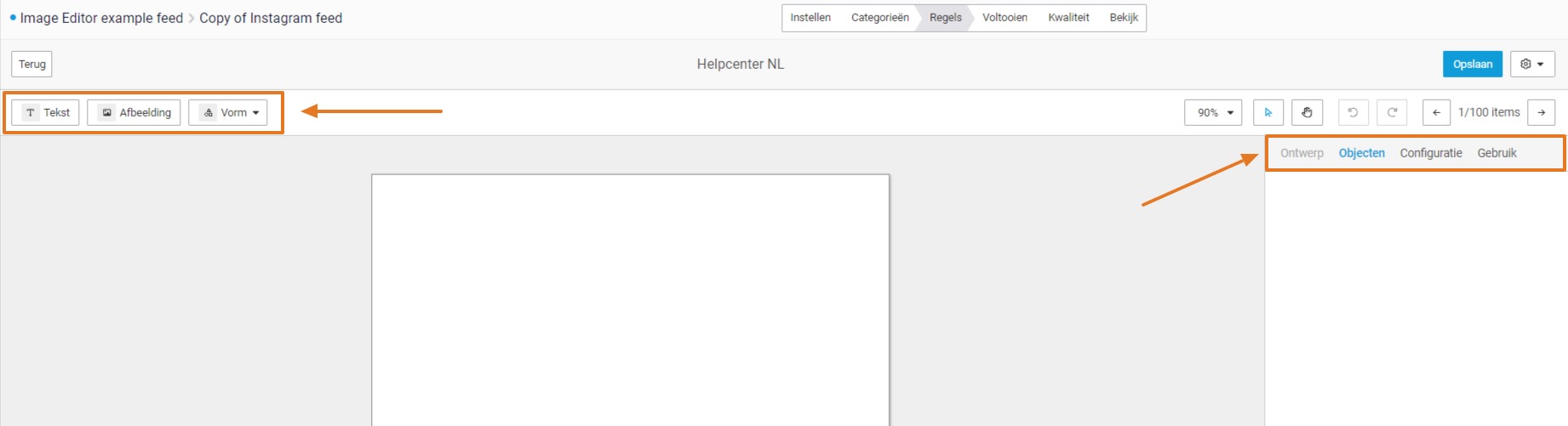Go to the Voltooien step
This screenshot has height=426, width=1568.
click(1004, 18)
